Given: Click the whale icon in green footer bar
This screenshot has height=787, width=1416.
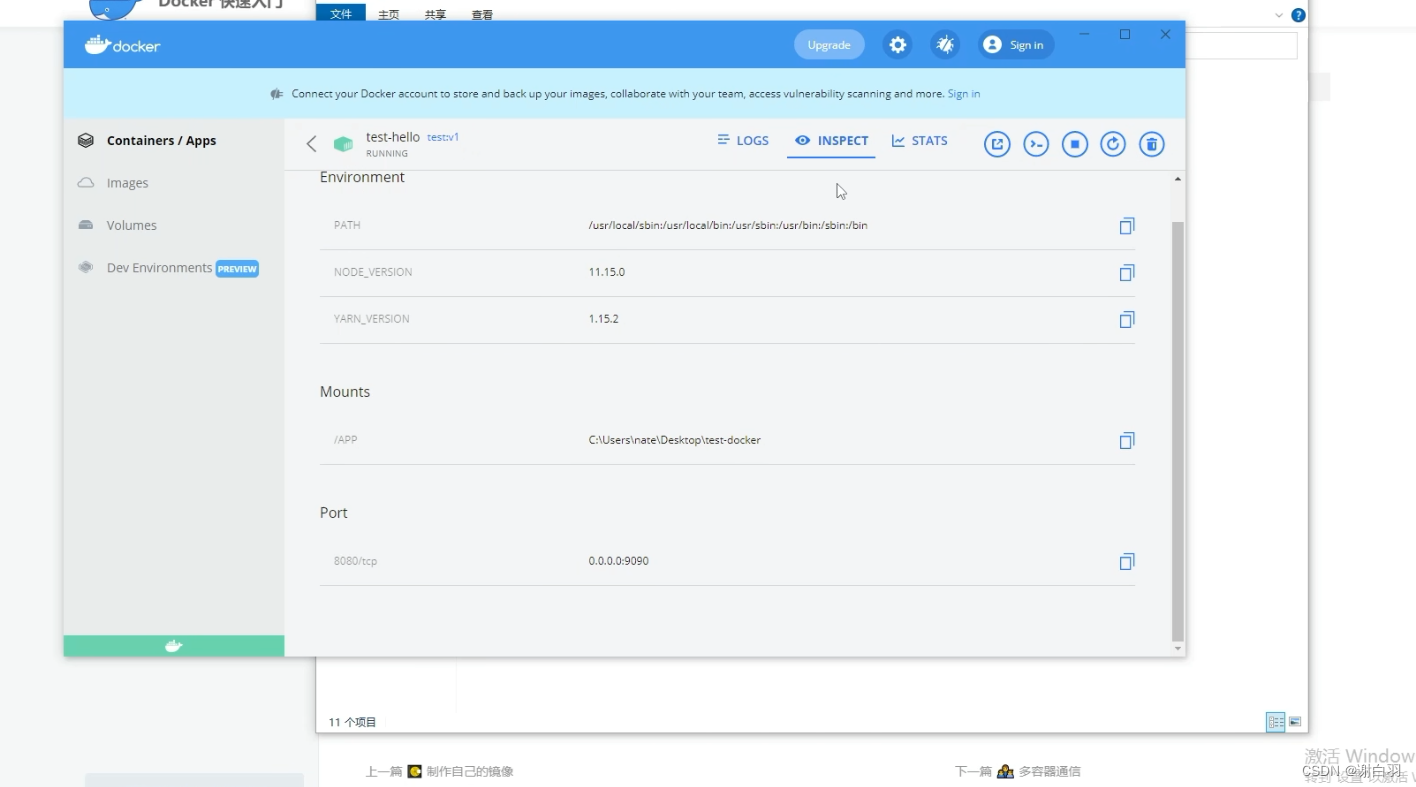Looking at the screenshot, I should point(173,646).
